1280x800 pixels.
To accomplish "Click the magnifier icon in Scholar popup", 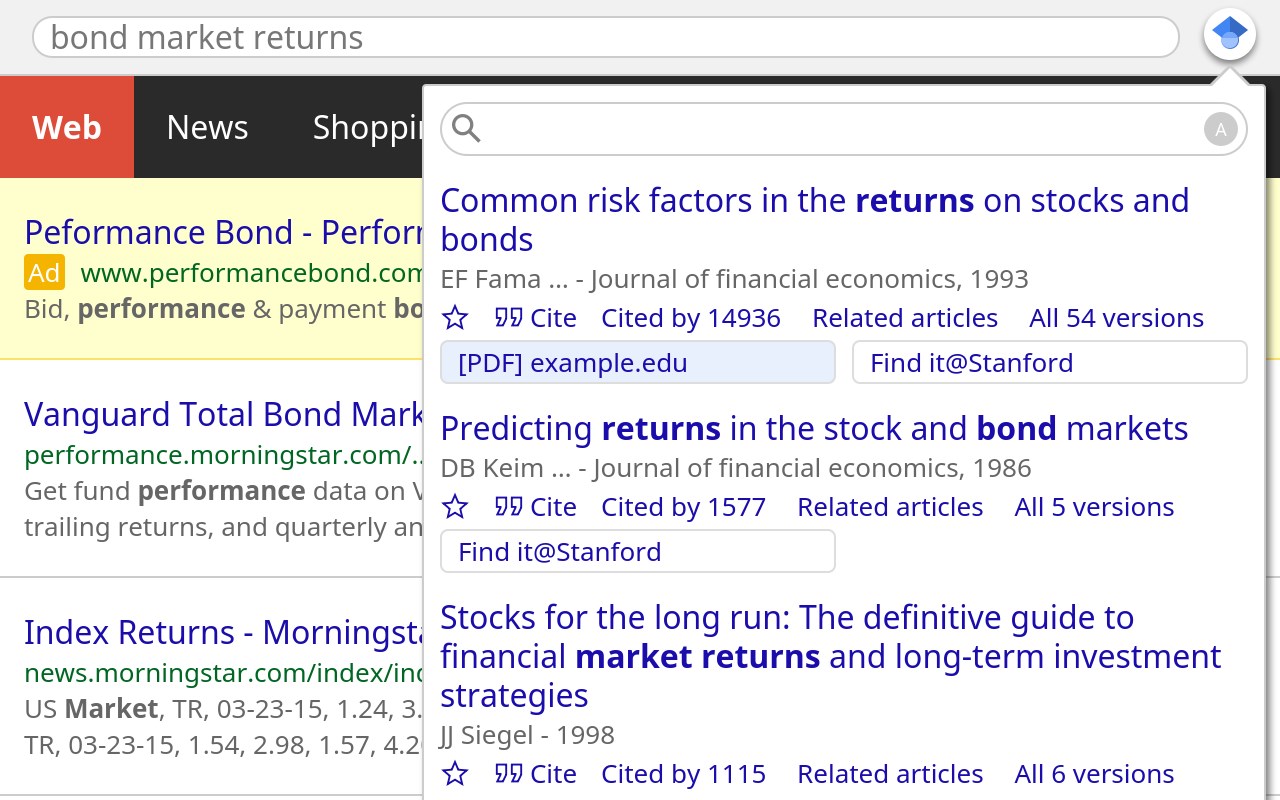I will [x=466, y=129].
